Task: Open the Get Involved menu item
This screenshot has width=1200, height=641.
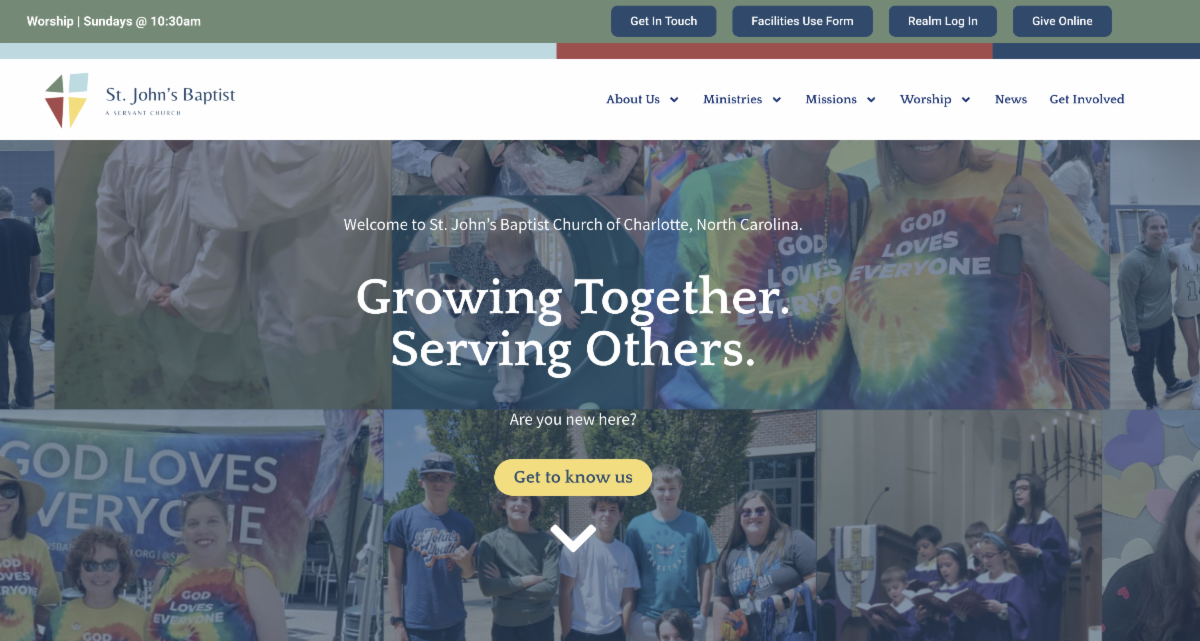Action: [1087, 99]
